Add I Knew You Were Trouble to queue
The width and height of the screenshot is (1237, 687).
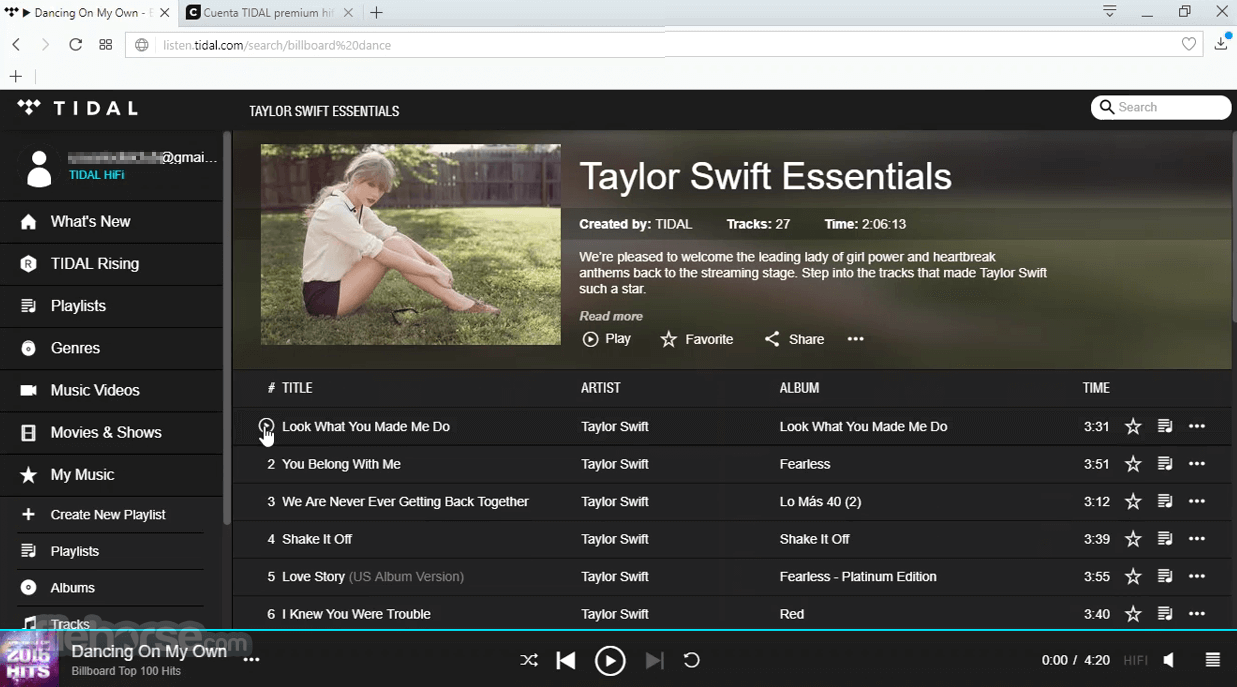pyautogui.click(x=1165, y=614)
